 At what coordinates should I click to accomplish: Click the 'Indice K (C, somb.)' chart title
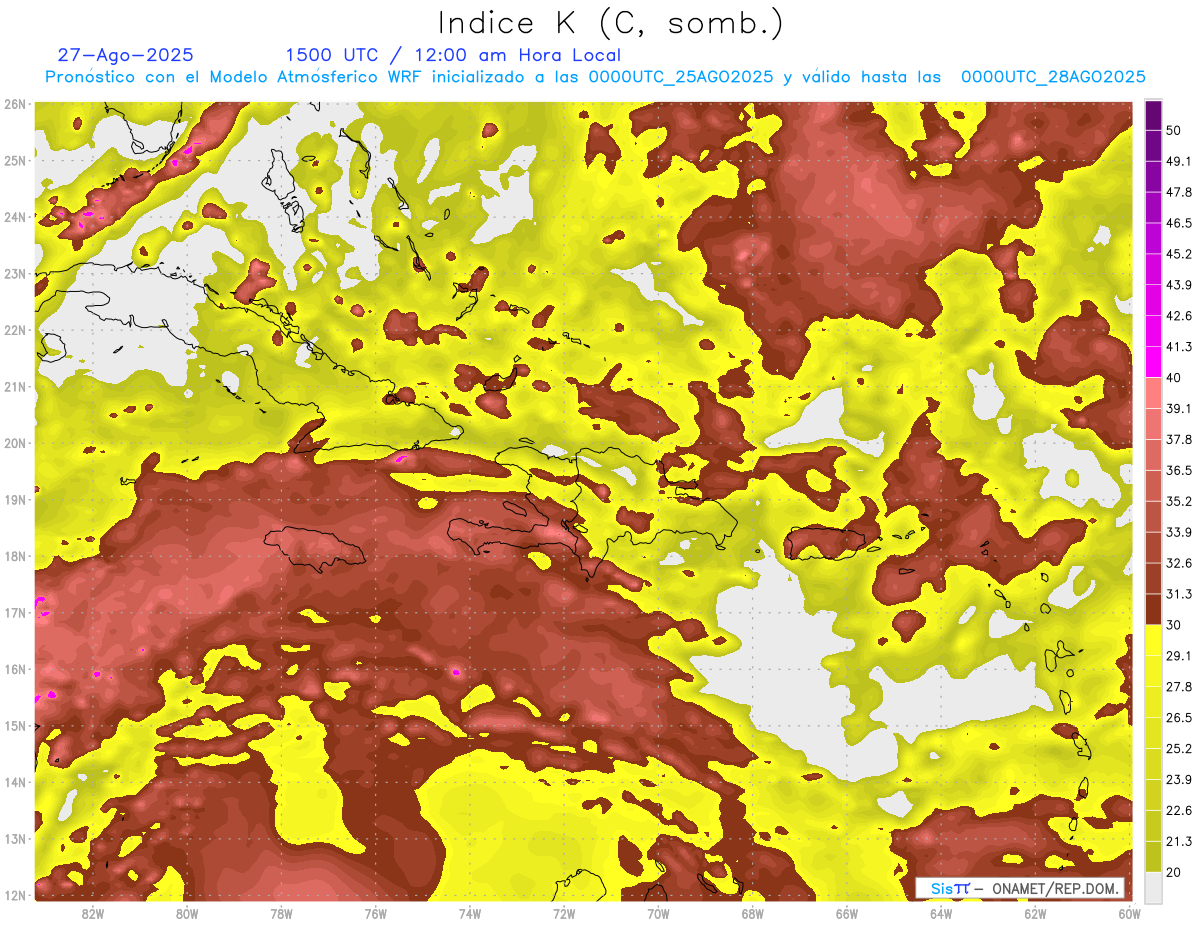(611, 23)
